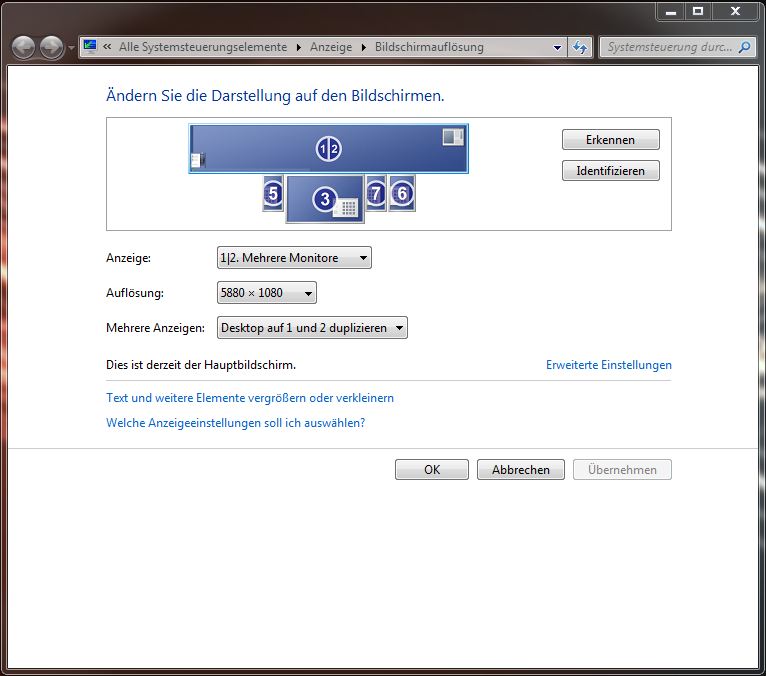
Task: Click the Bildschirmauflösung breadcrumb
Action: coord(429,47)
